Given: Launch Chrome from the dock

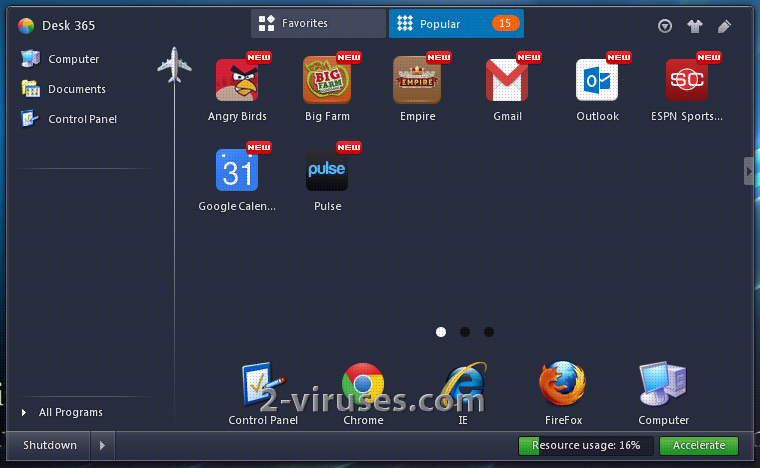Looking at the screenshot, I should pos(363,385).
